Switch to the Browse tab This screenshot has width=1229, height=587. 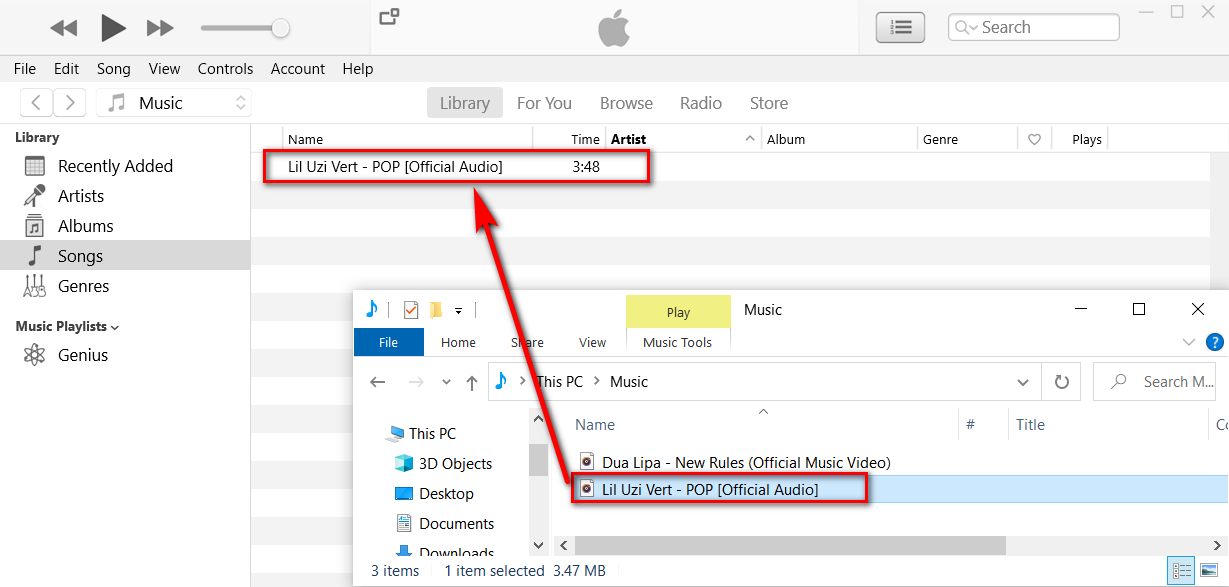click(626, 103)
